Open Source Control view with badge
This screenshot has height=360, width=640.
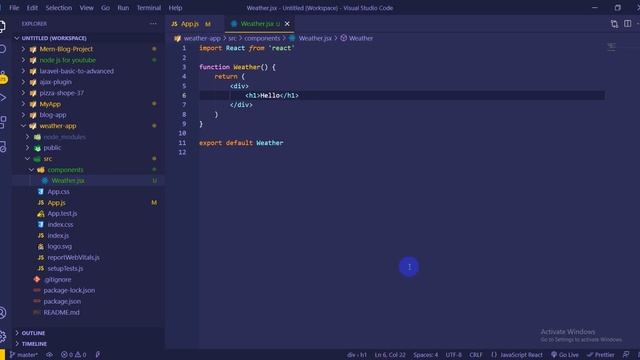tap(3, 77)
